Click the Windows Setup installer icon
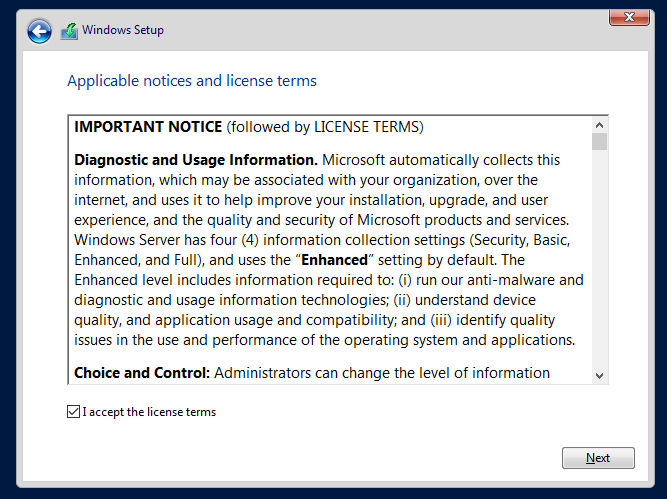Viewport: 667px width, 499px height. [x=69, y=31]
